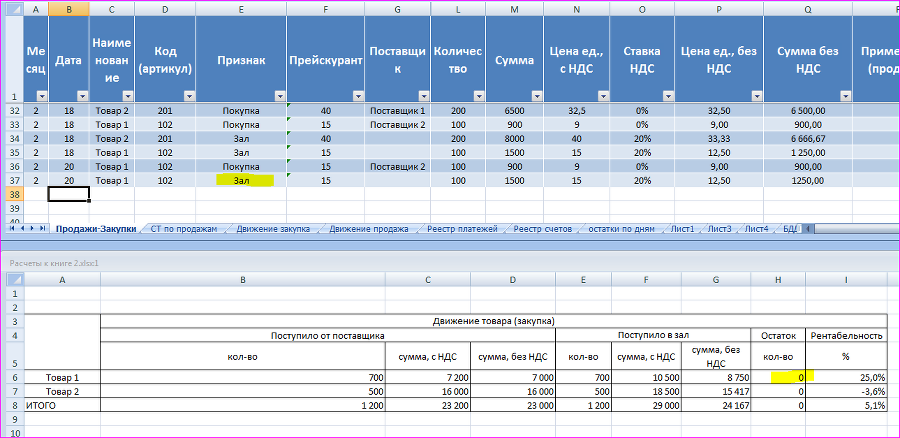900x438 pixels.
Task: Switch to the СТ по продажам sheet tab
Action: pos(184,228)
